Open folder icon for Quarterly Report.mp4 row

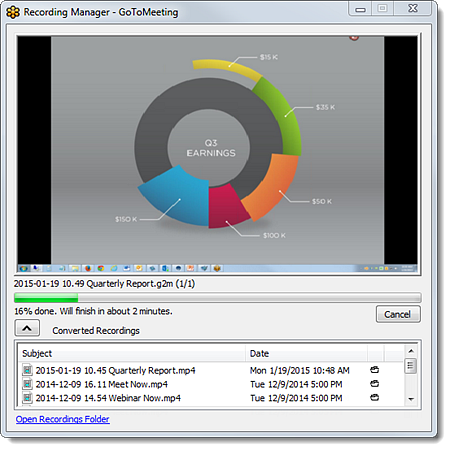pyautogui.click(x=375, y=370)
